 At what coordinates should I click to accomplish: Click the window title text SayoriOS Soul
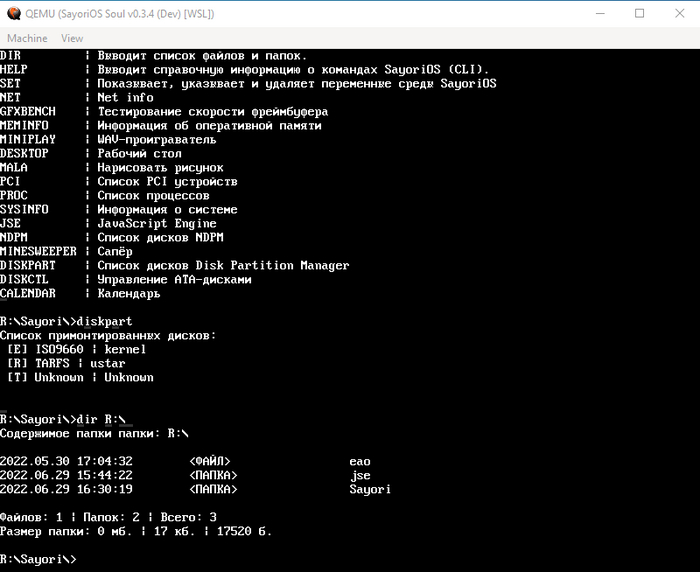click(92, 14)
